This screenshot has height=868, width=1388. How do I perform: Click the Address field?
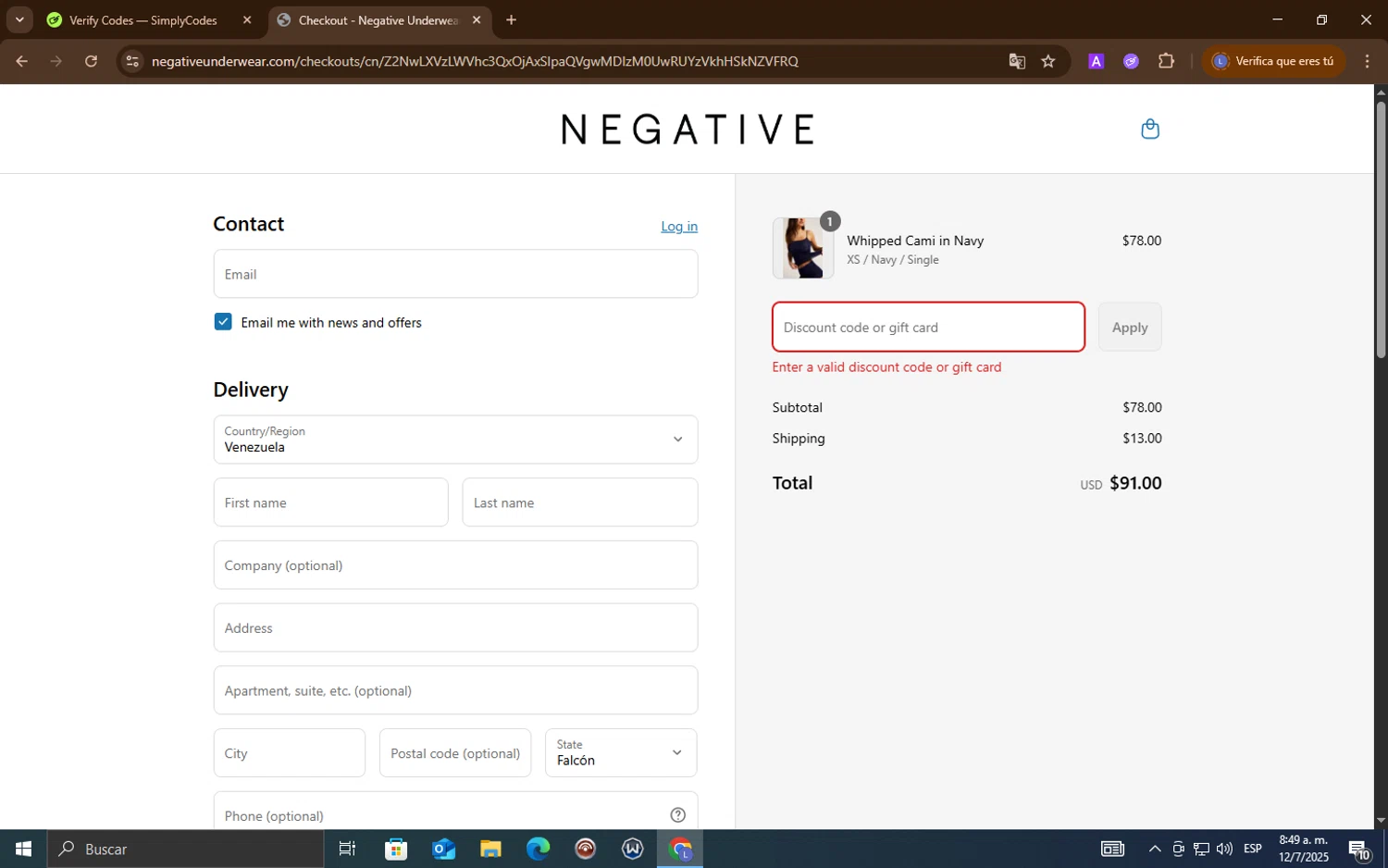pos(455,627)
